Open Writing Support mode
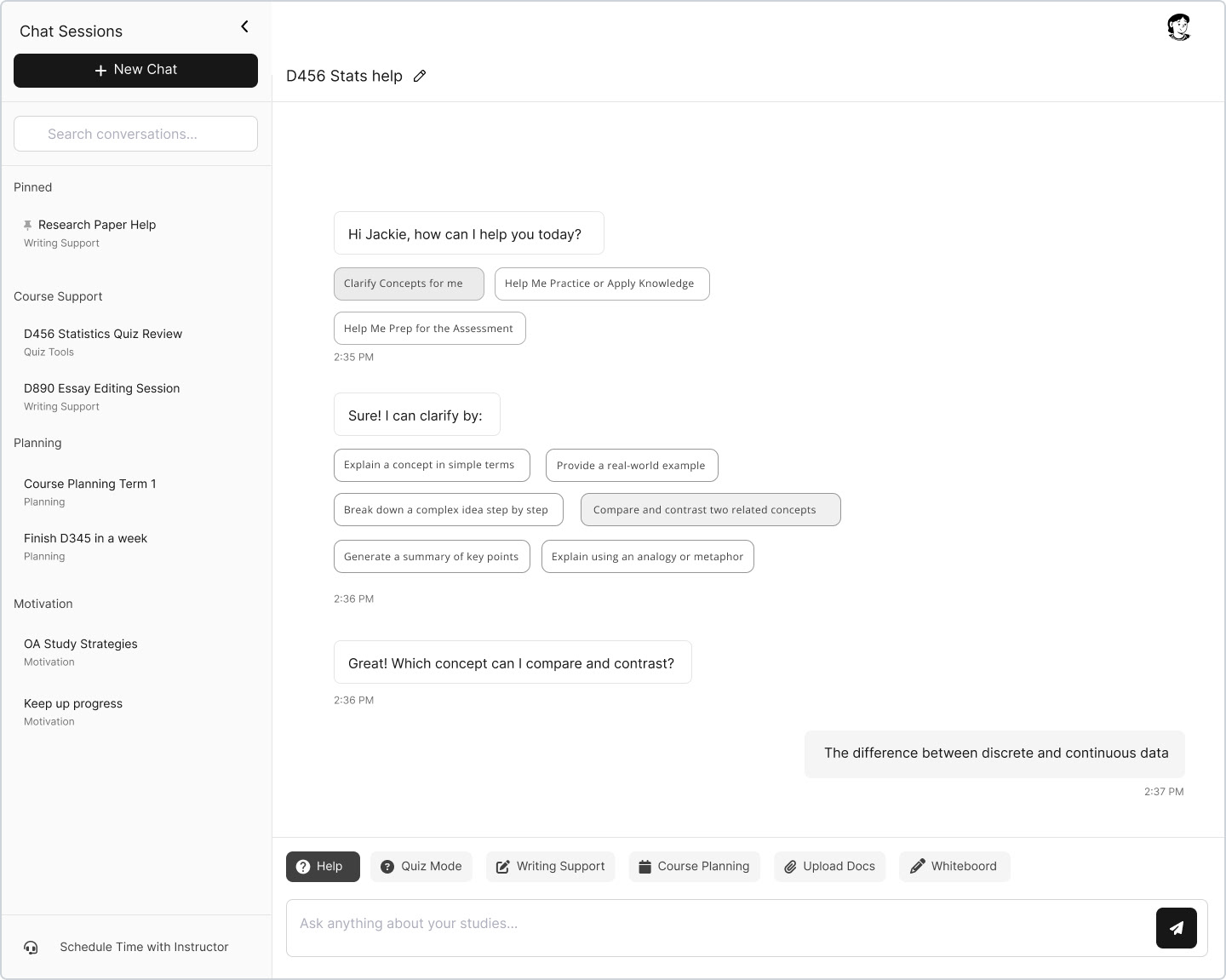This screenshot has height=980, width=1226. pos(550,867)
